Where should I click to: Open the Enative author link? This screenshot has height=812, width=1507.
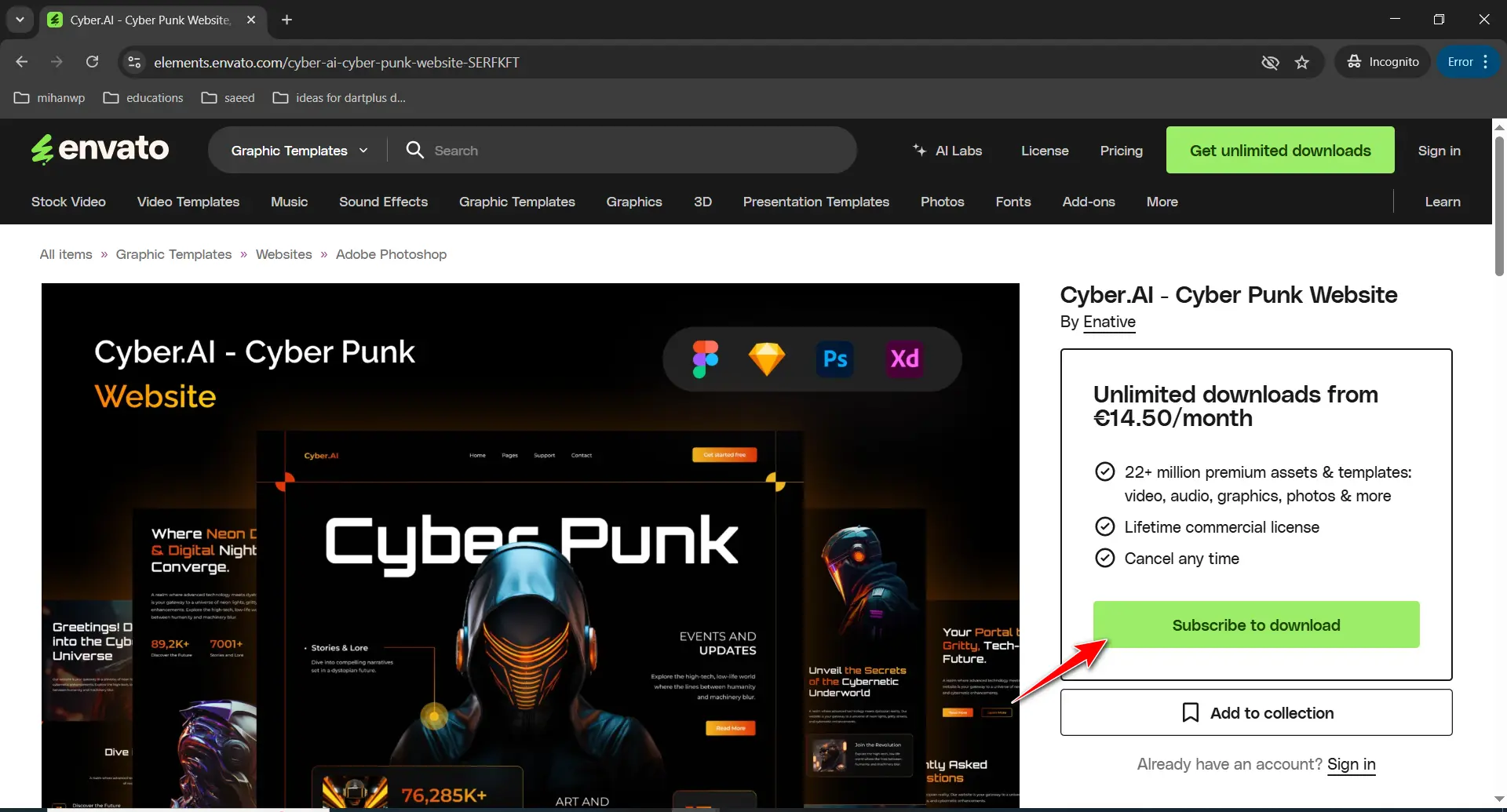(1109, 322)
